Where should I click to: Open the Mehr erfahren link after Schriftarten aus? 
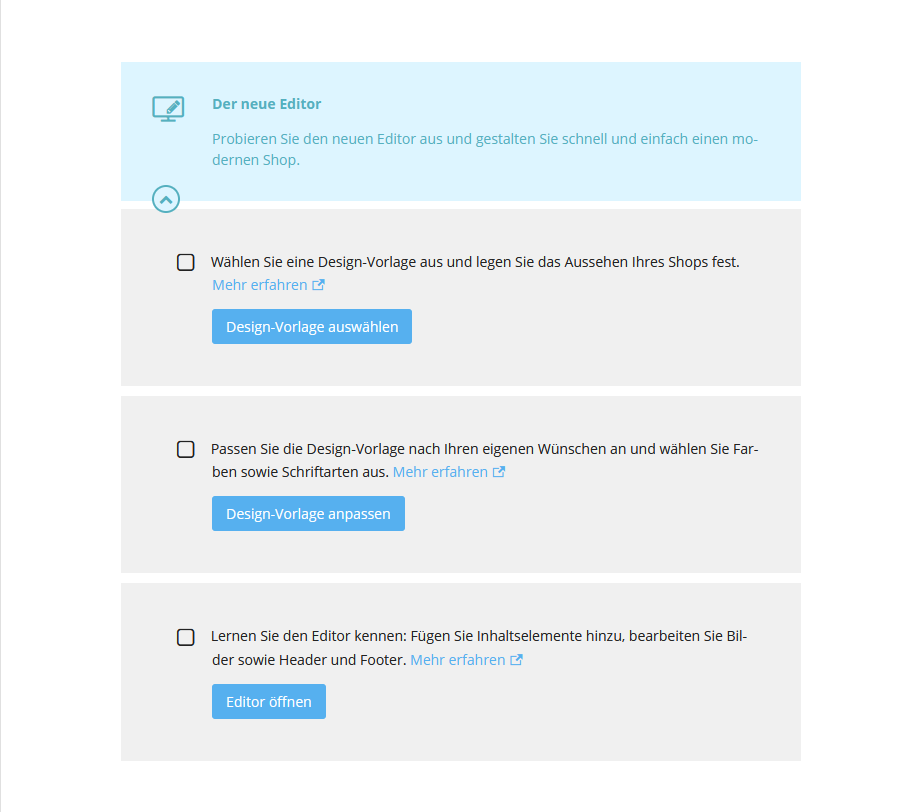pos(440,472)
